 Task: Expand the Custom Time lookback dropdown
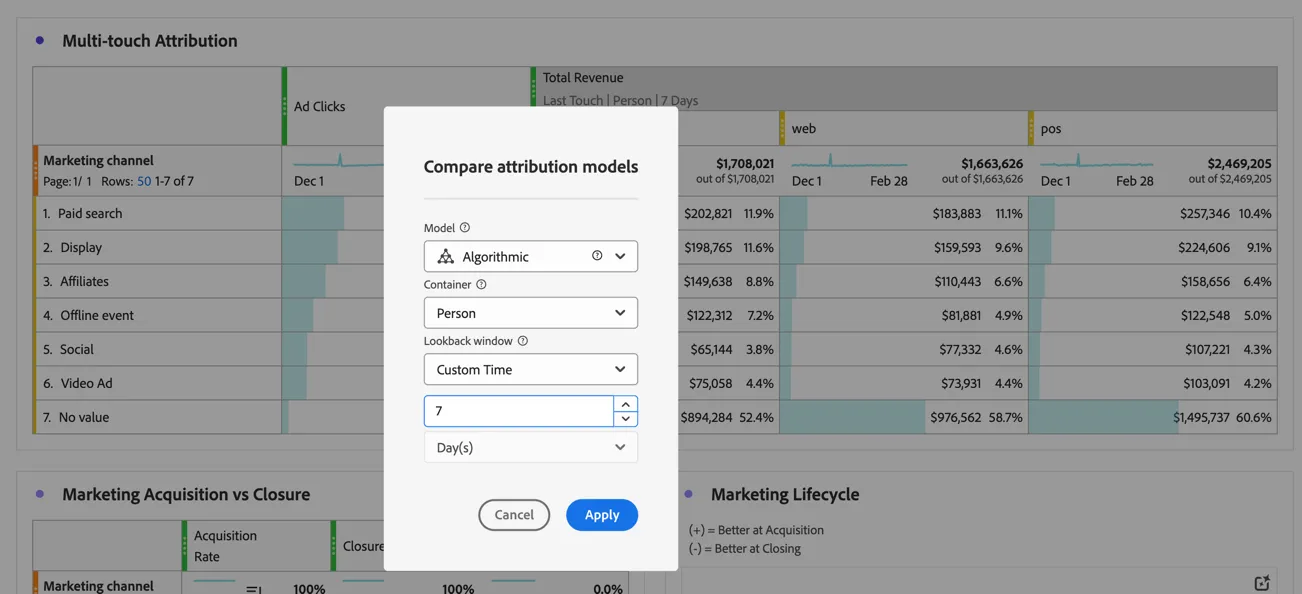[x=531, y=369]
